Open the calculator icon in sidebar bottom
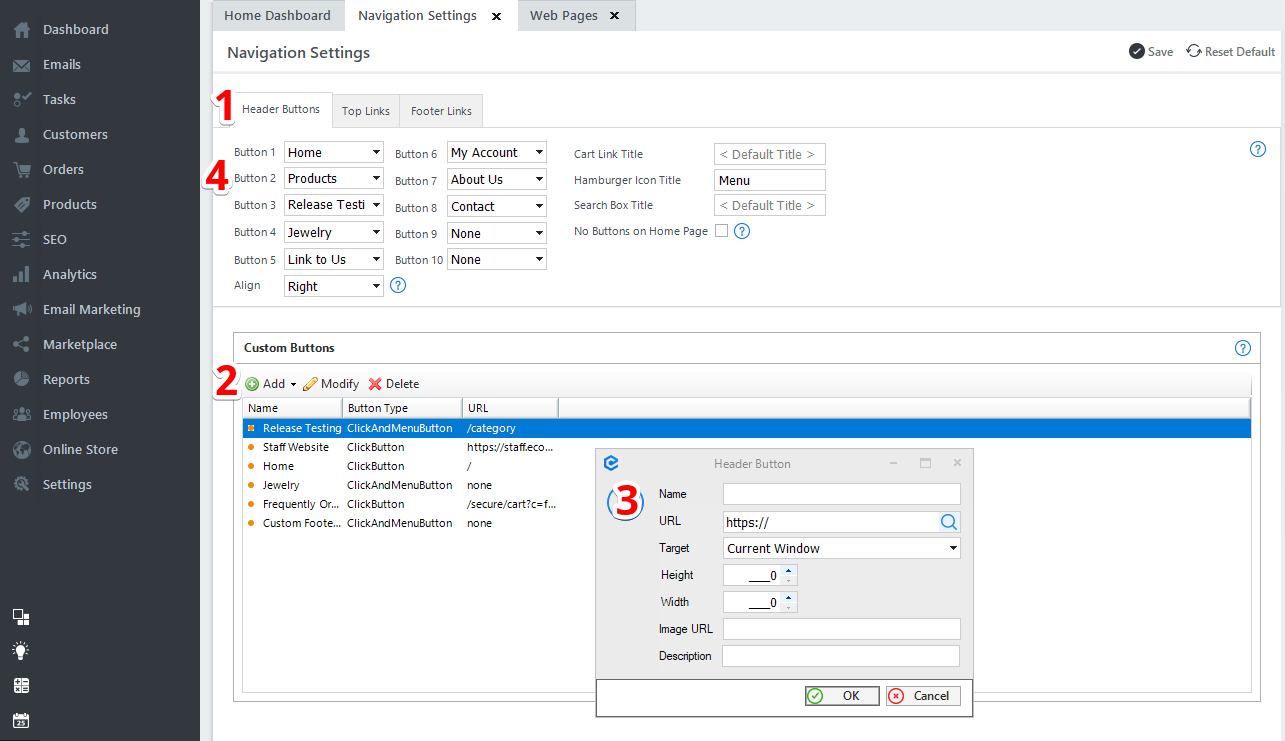This screenshot has height=741, width=1285. click(21, 685)
